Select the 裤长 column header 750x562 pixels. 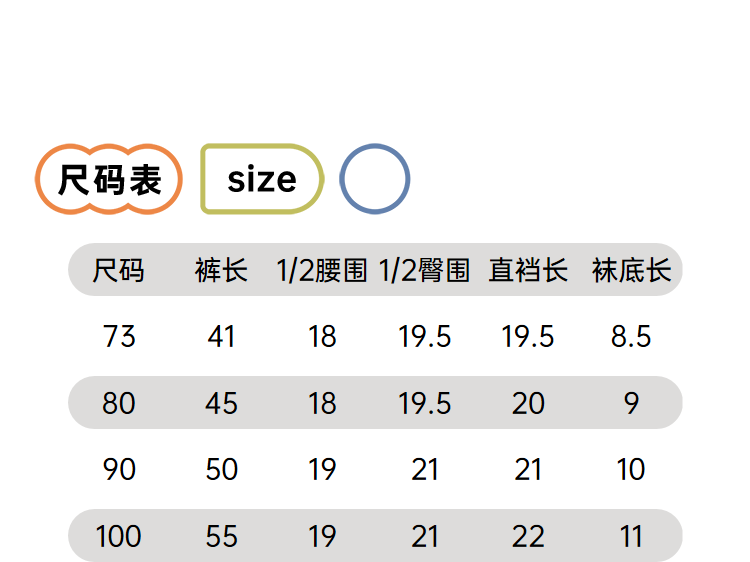[221, 270]
